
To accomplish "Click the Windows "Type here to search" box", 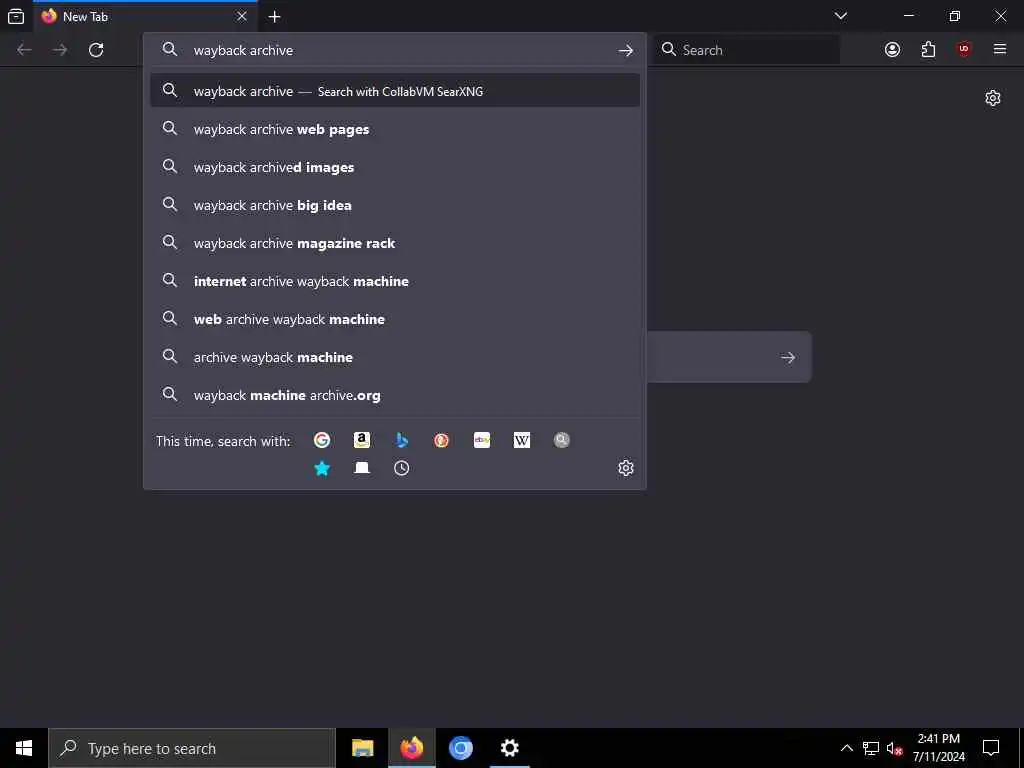I will point(192,748).
